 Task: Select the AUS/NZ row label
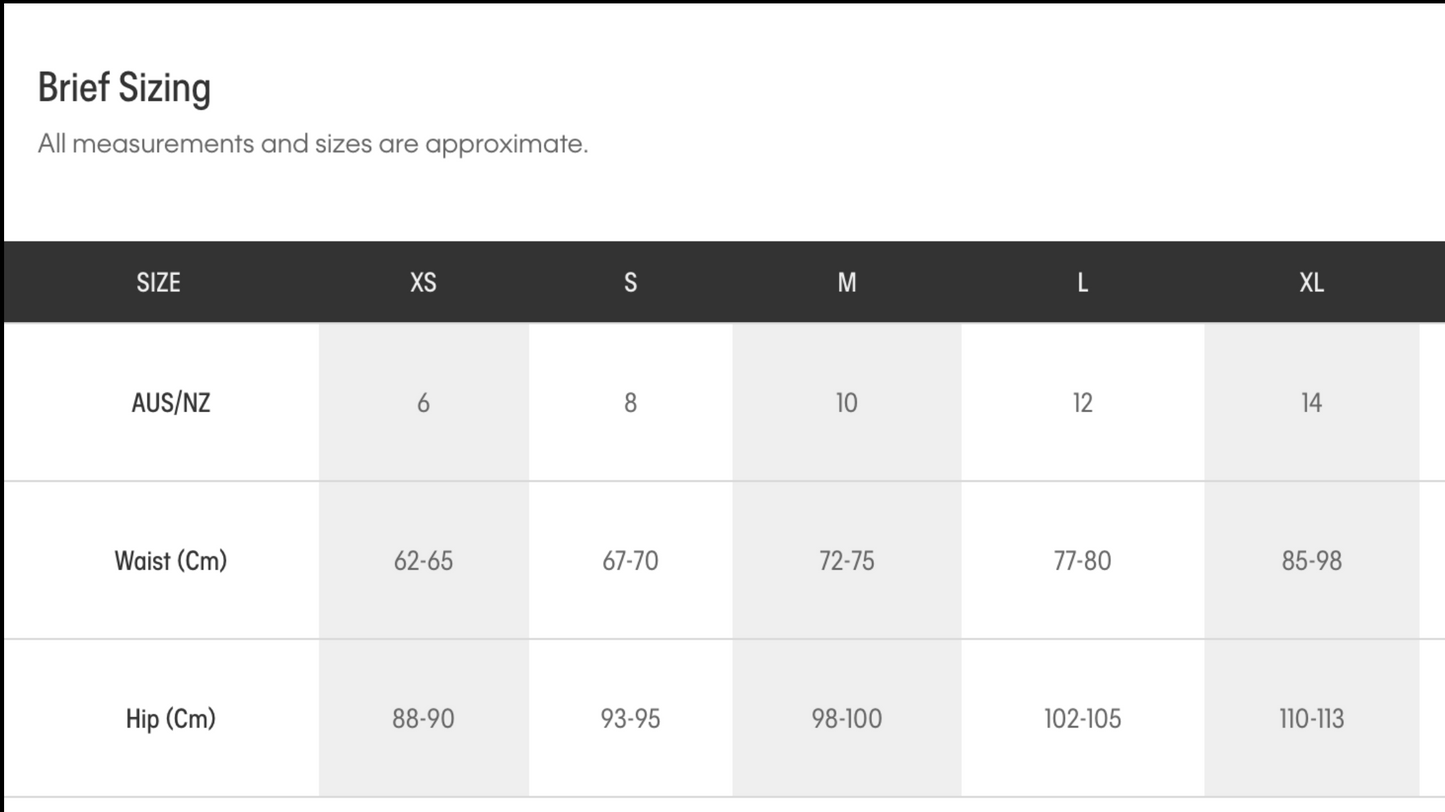pos(171,403)
